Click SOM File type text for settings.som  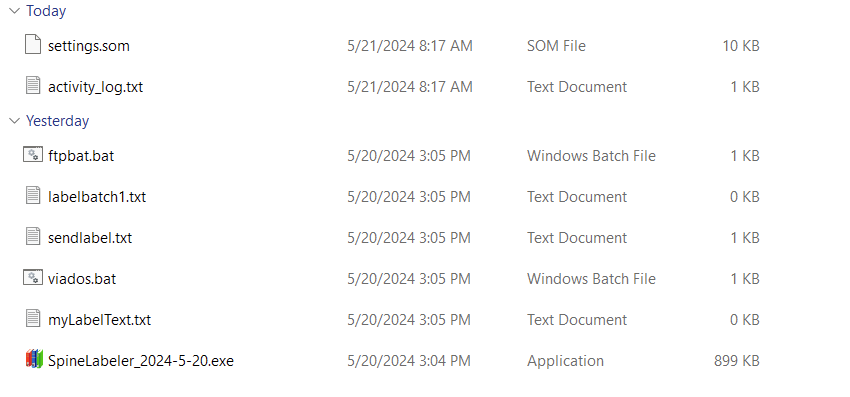click(556, 46)
